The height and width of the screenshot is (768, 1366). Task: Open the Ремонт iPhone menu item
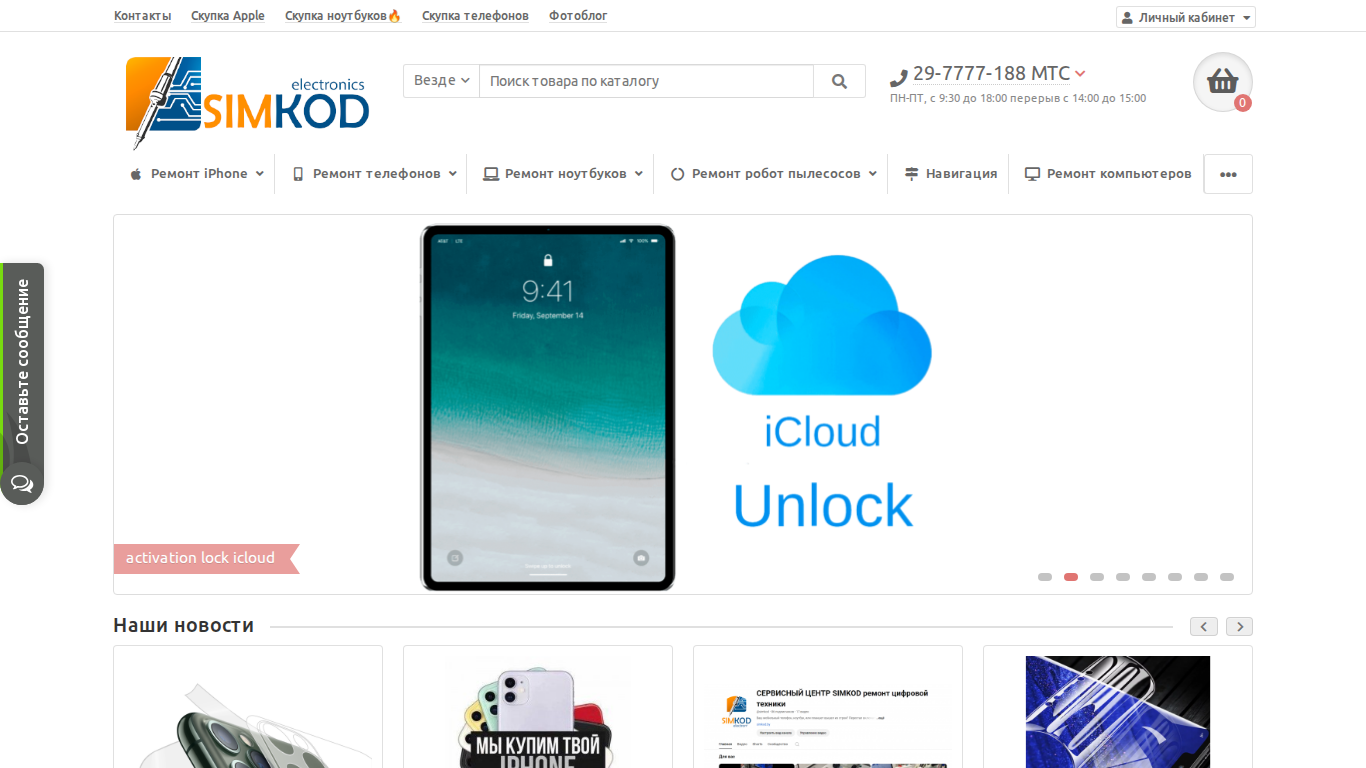197,174
